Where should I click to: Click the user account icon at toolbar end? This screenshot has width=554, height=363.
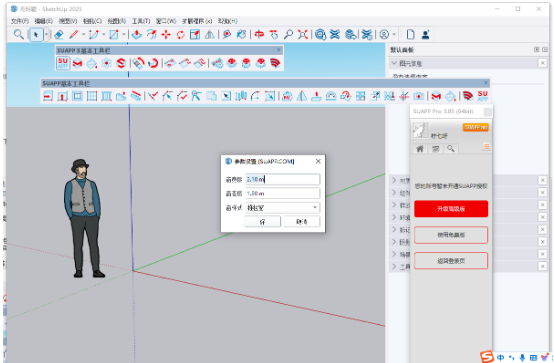[x=425, y=35]
